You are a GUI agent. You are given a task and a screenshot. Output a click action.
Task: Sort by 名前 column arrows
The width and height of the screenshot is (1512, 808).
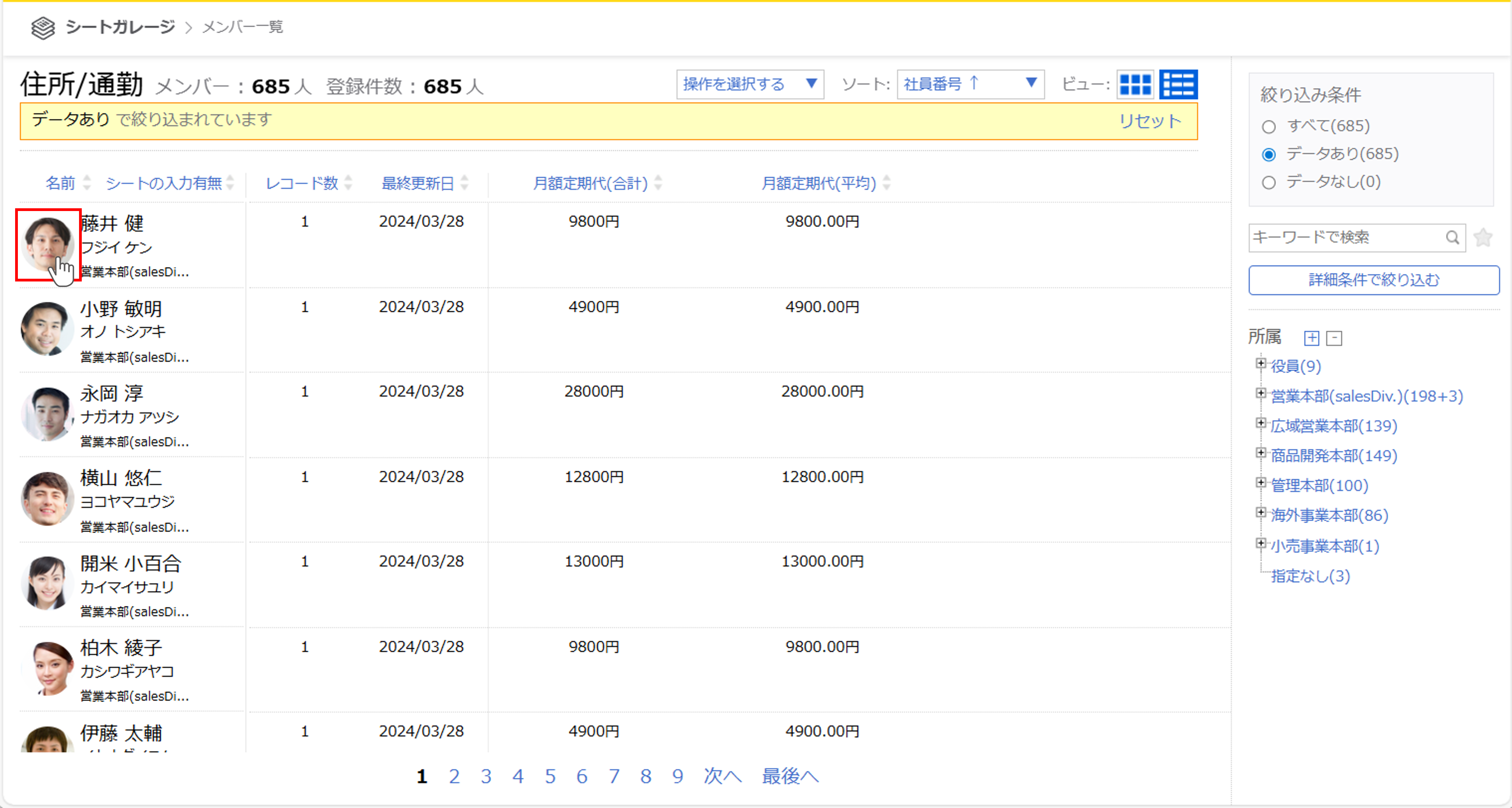[x=87, y=182]
